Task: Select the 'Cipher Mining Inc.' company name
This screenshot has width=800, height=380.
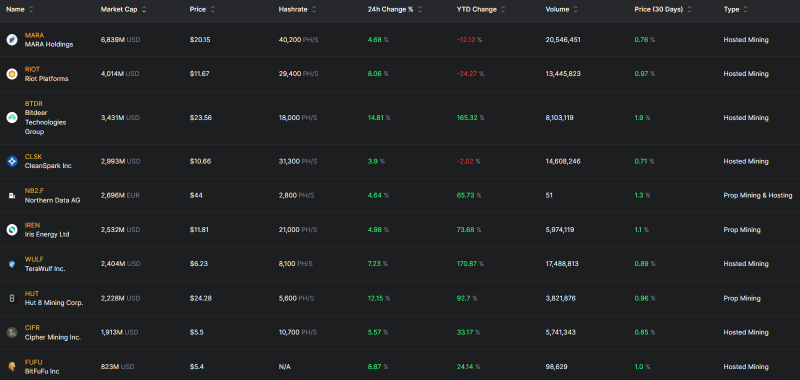Action: (53, 337)
